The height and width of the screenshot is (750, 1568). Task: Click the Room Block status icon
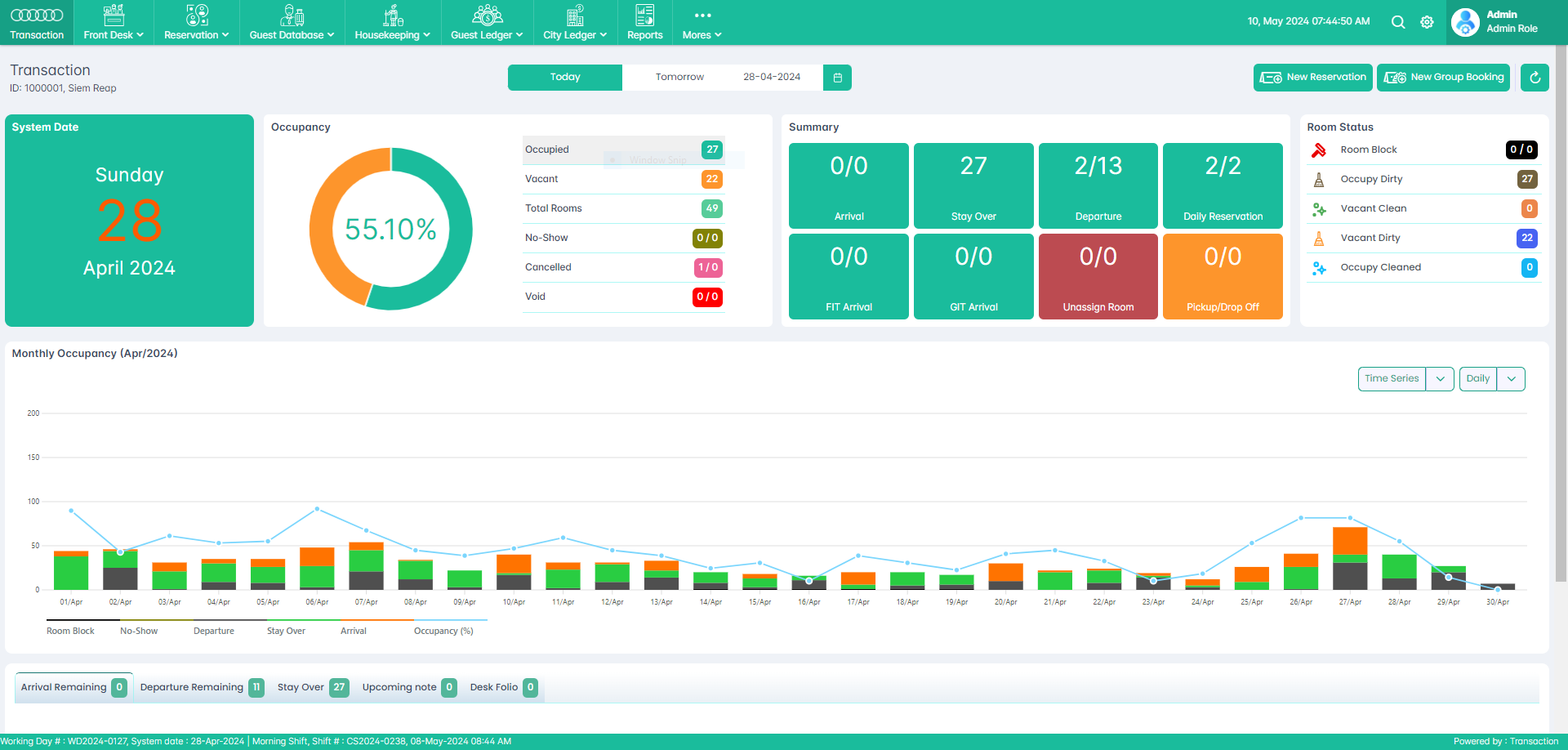pyautogui.click(x=1318, y=150)
